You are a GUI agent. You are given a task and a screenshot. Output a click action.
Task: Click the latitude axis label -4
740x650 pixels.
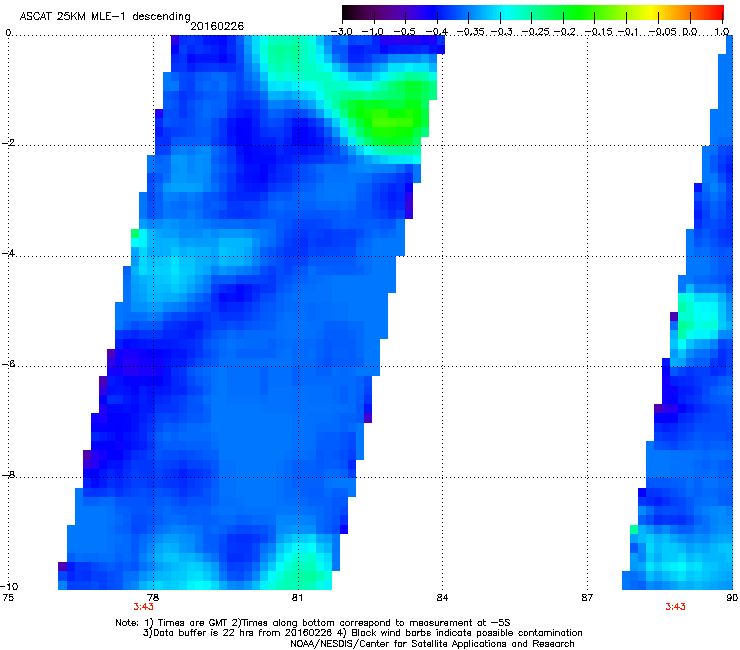tap(9, 253)
